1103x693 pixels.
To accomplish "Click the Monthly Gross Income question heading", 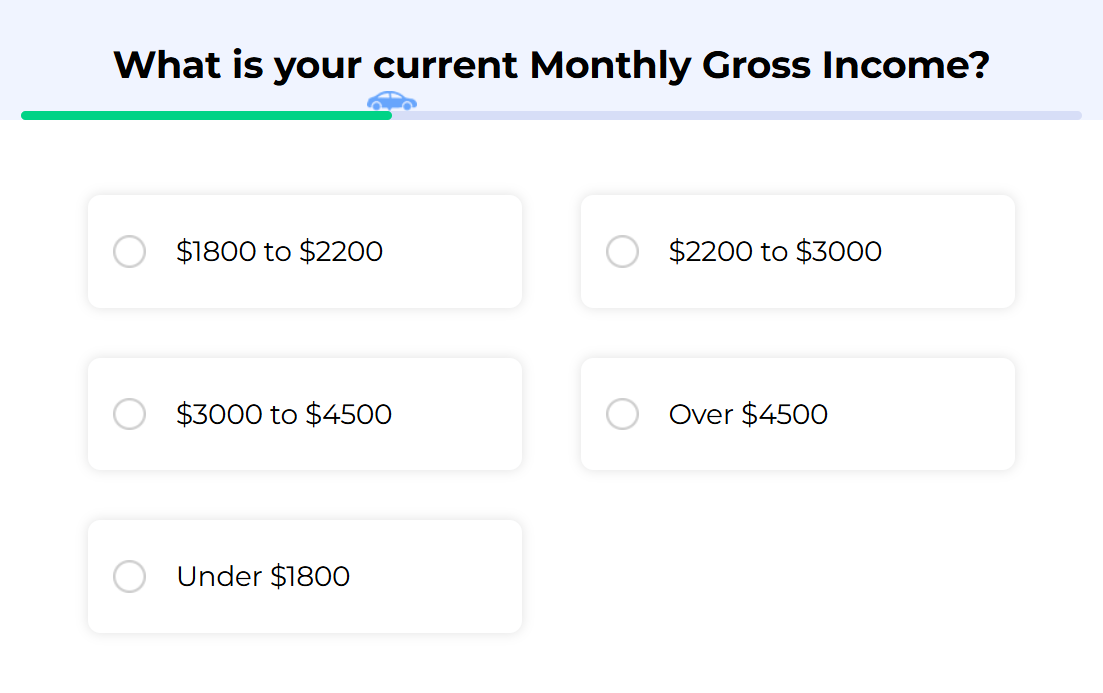I will (x=551, y=66).
